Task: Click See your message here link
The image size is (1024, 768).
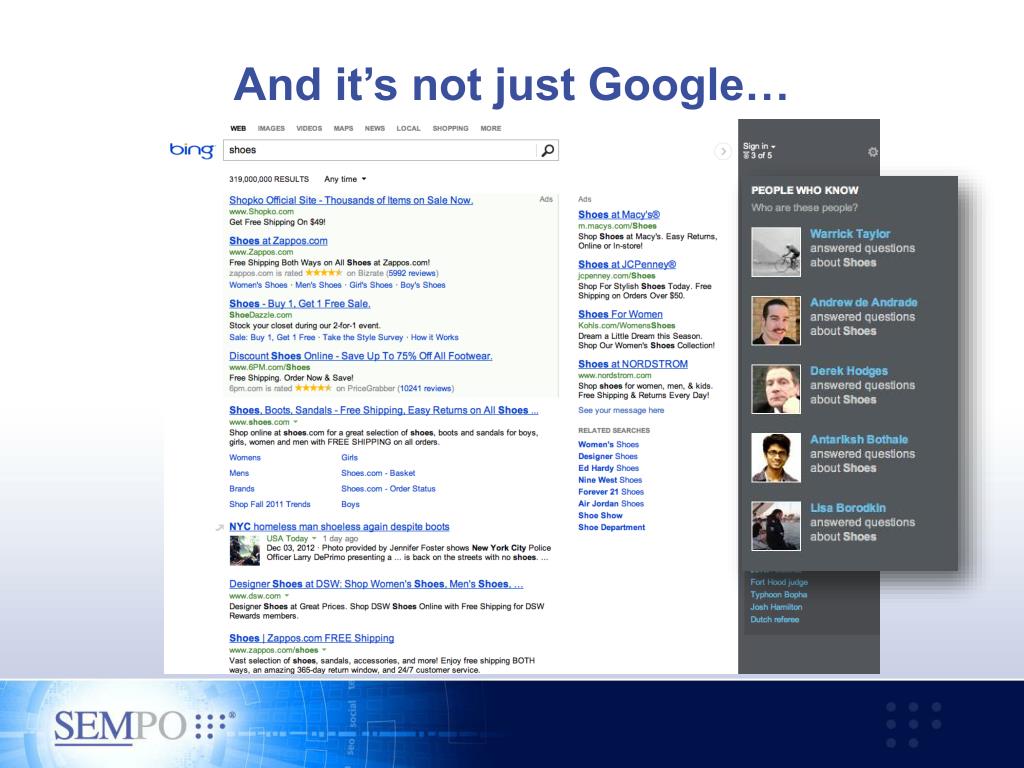Action: click(x=621, y=411)
